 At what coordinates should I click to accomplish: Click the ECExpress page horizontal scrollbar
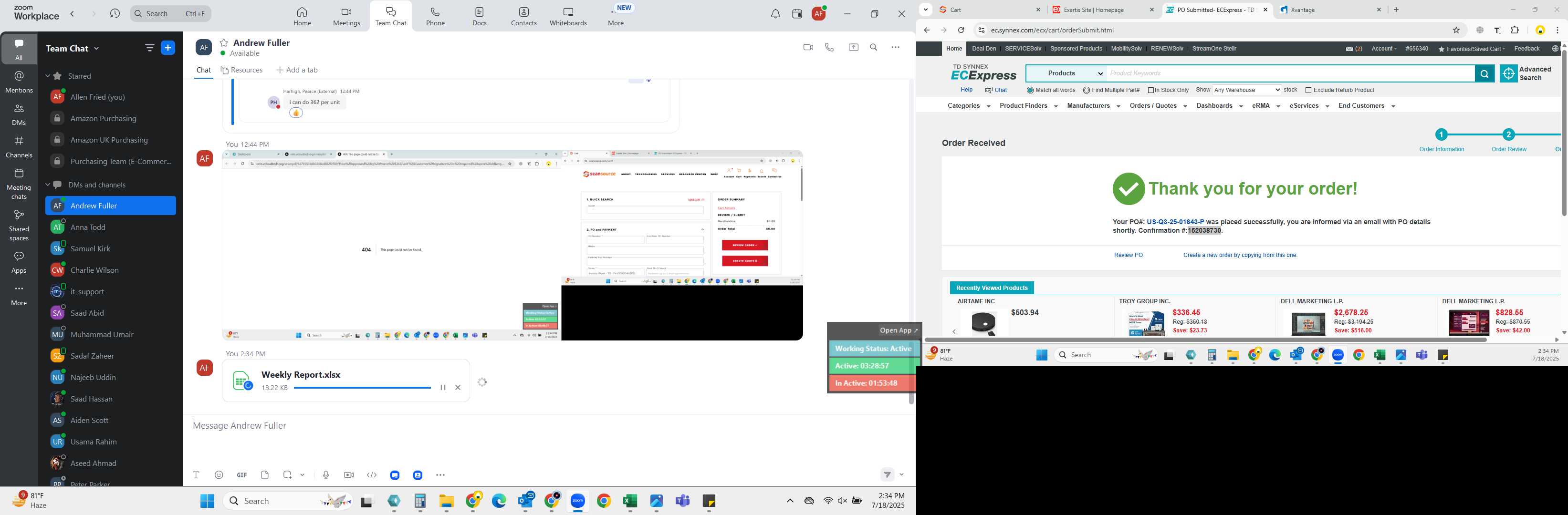pyautogui.click(x=1205, y=339)
